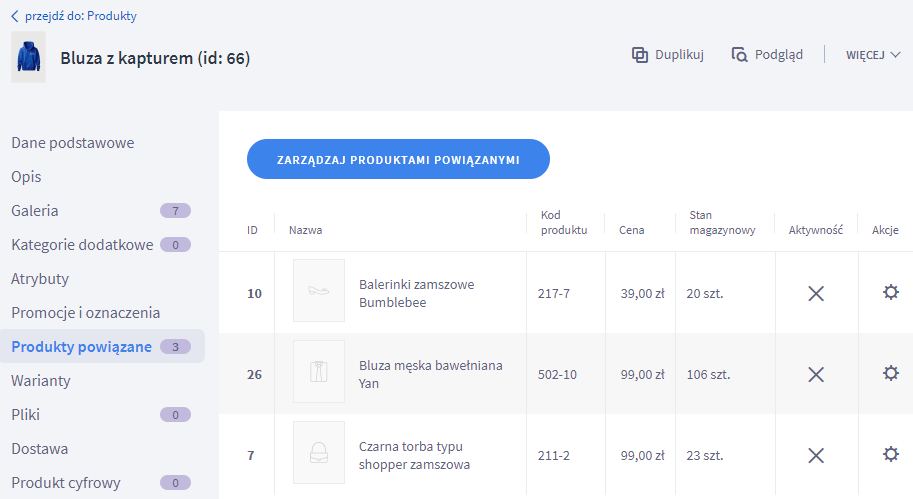
Task: Open gear actions for Czarna torba shopper
Action: 890,454
